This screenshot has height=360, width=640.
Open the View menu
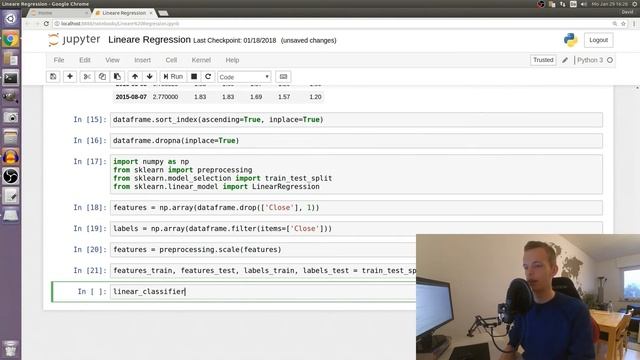112,60
